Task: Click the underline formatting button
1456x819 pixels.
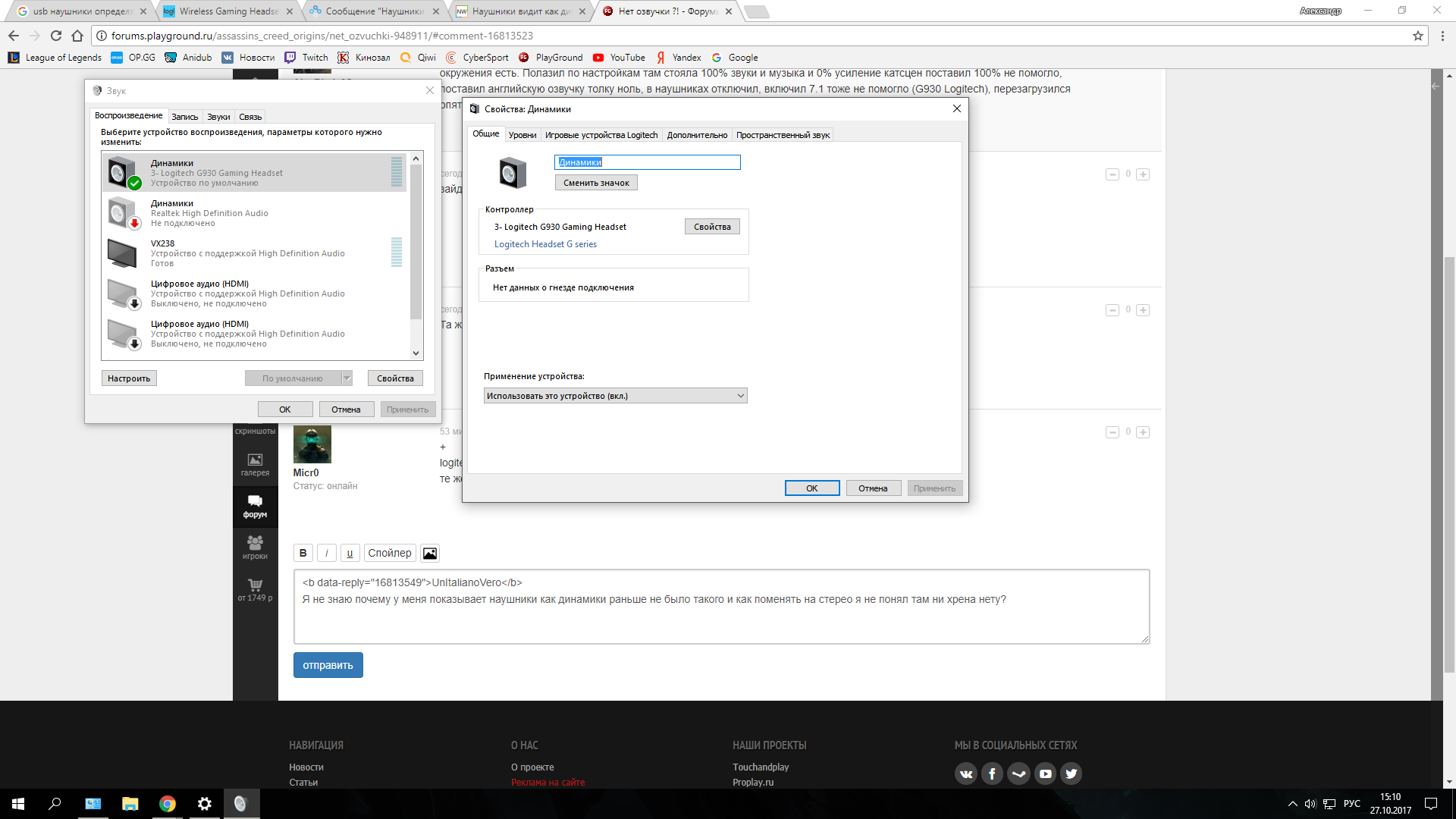Action: coord(350,553)
